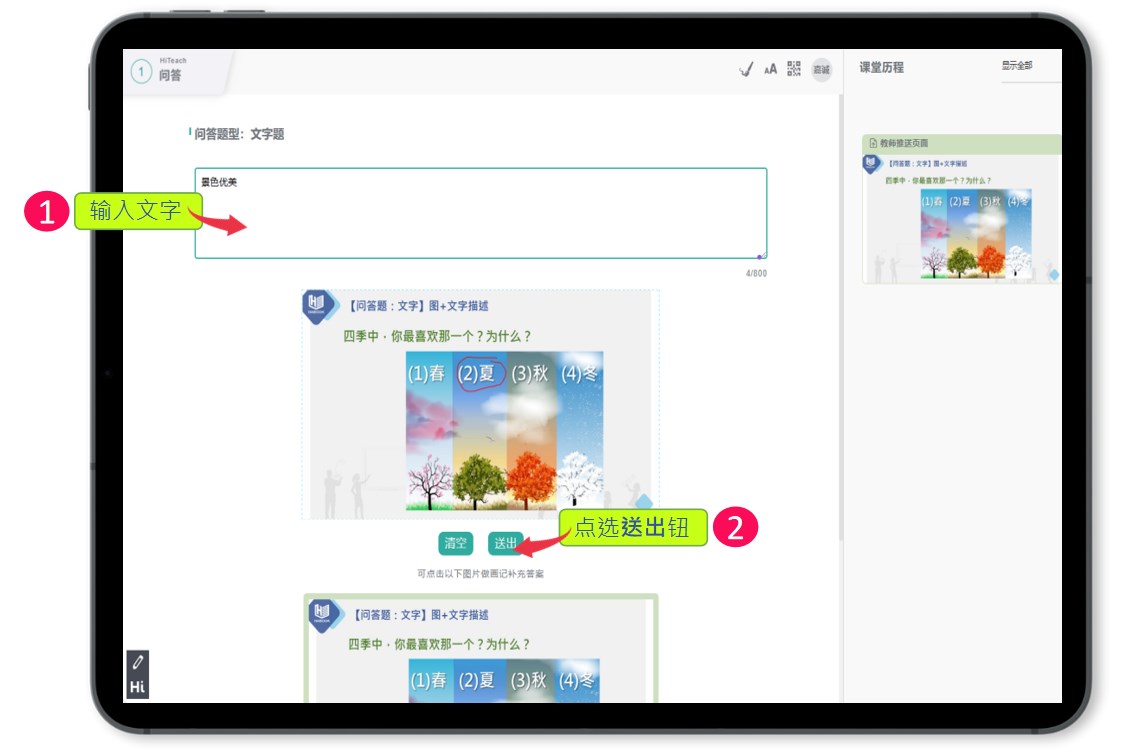
Task: Click the 课堂历程 panel heading
Action: (x=881, y=67)
